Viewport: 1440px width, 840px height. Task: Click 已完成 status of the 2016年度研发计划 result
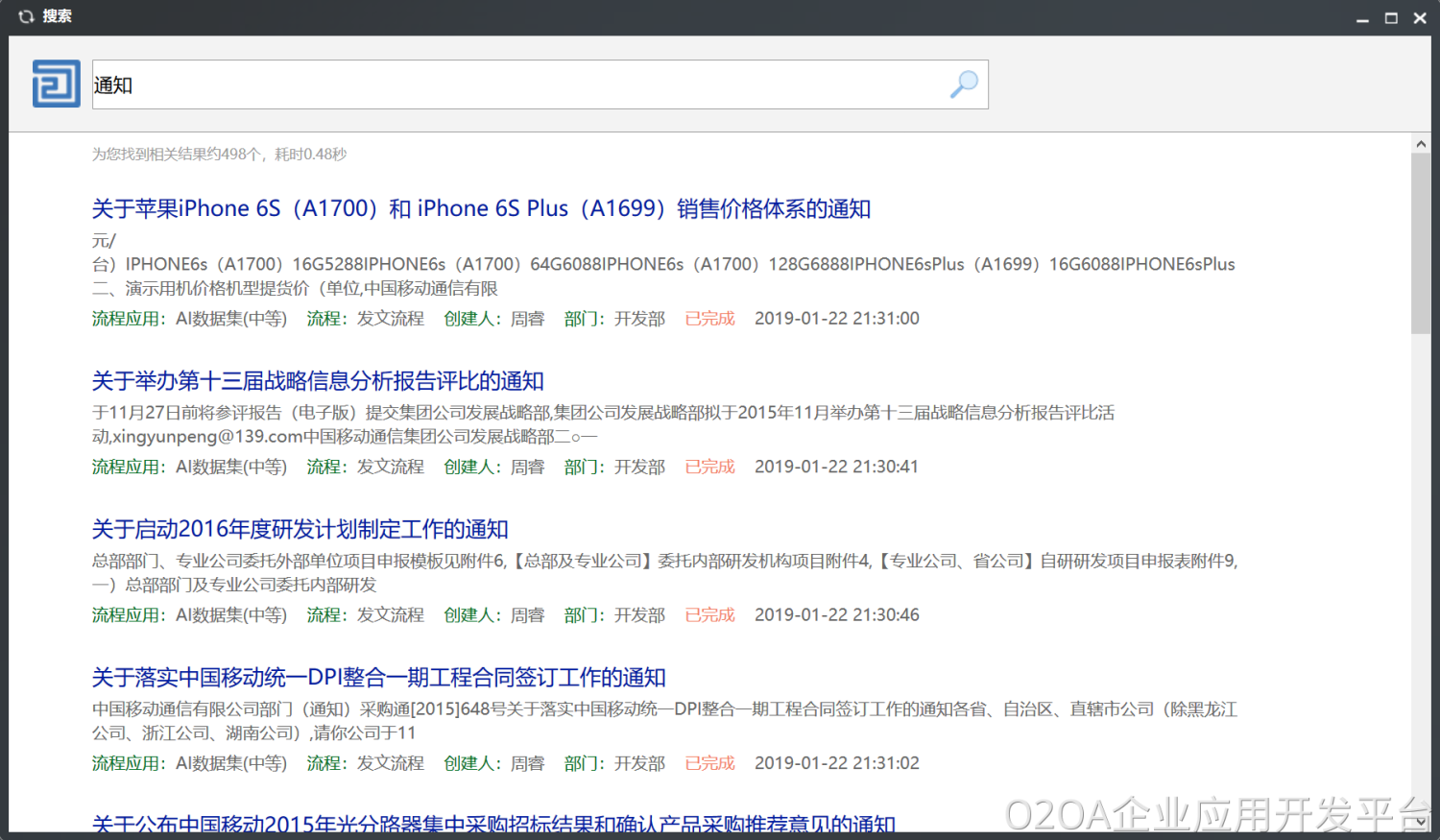click(709, 615)
